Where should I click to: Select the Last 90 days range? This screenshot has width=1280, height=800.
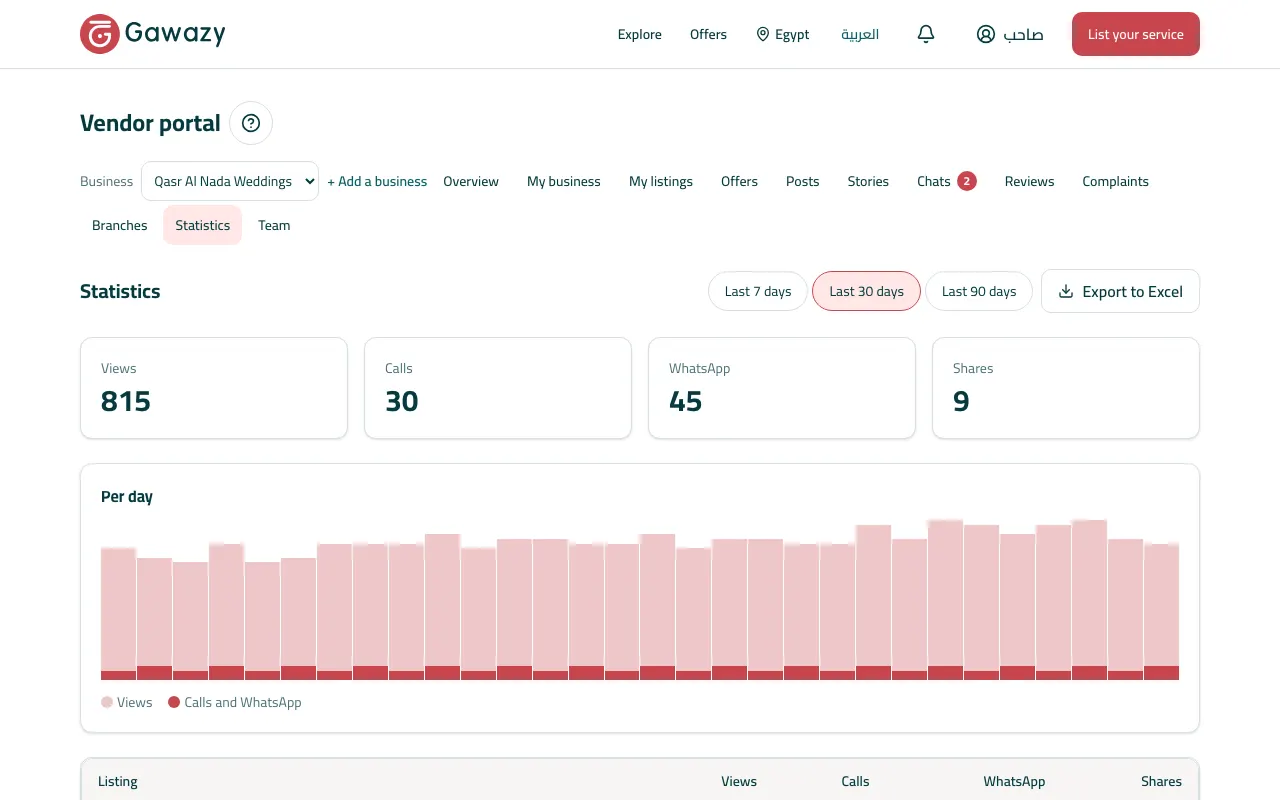tap(979, 291)
